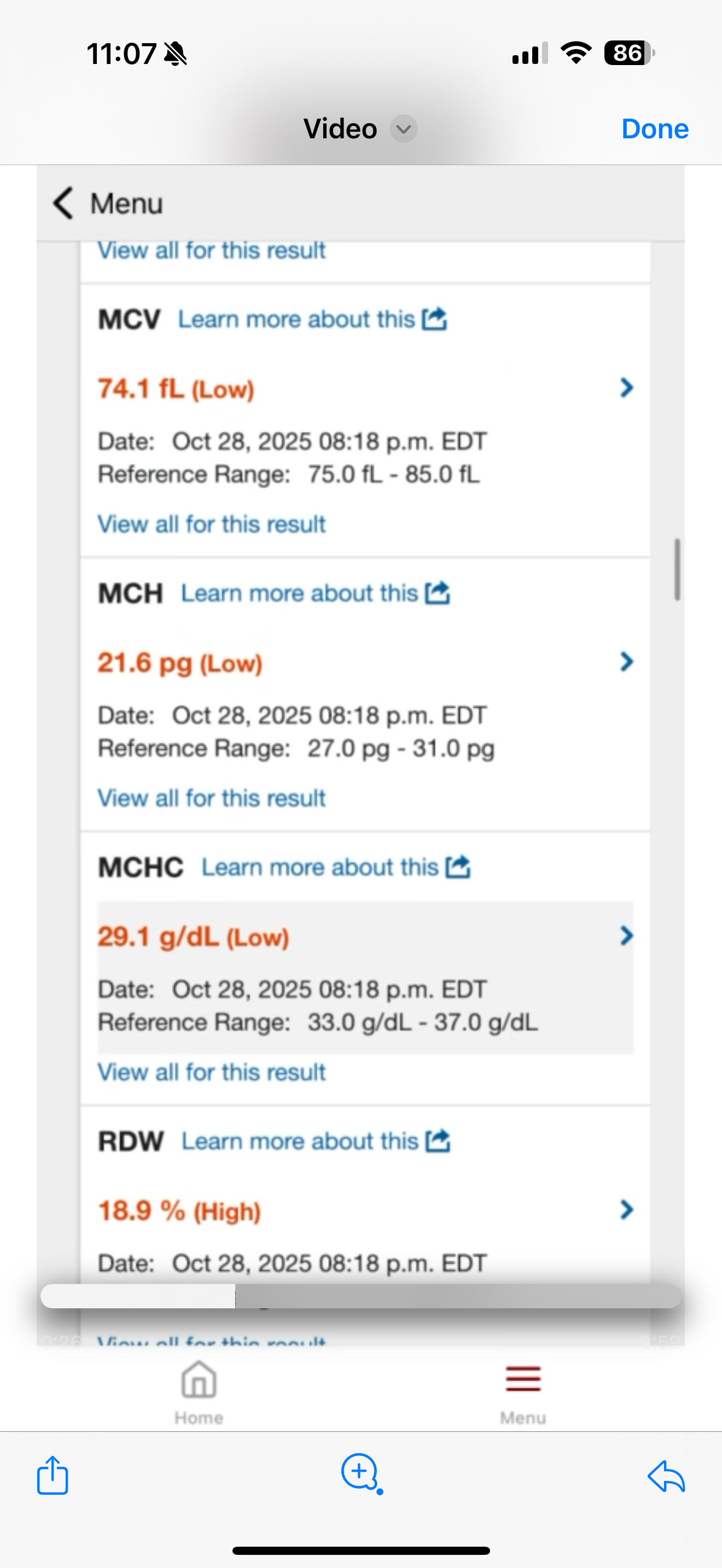Expand MCV 74.1 fL result chevron
Viewport: 722px width, 1568px height.
[x=626, y=388]
